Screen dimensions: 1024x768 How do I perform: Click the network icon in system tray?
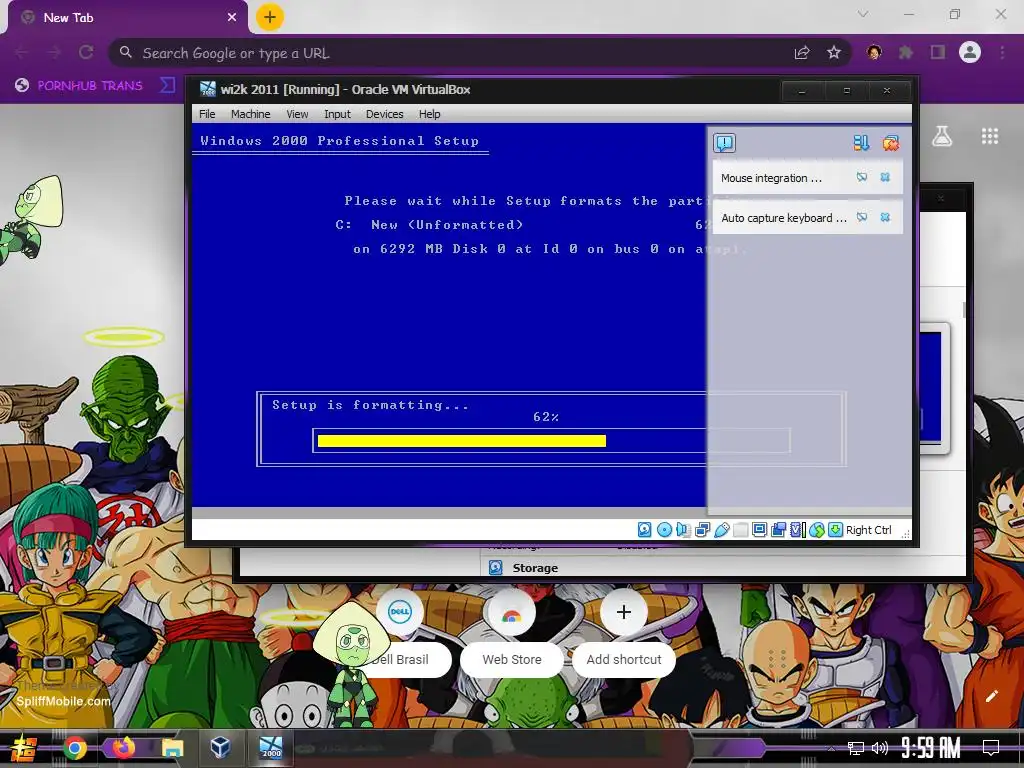click(856, 748)
